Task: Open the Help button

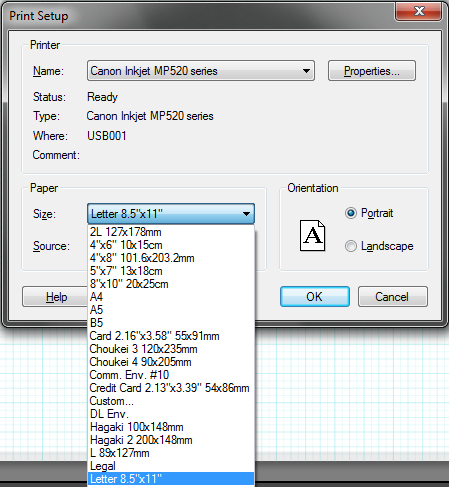Action: (55, 296)
